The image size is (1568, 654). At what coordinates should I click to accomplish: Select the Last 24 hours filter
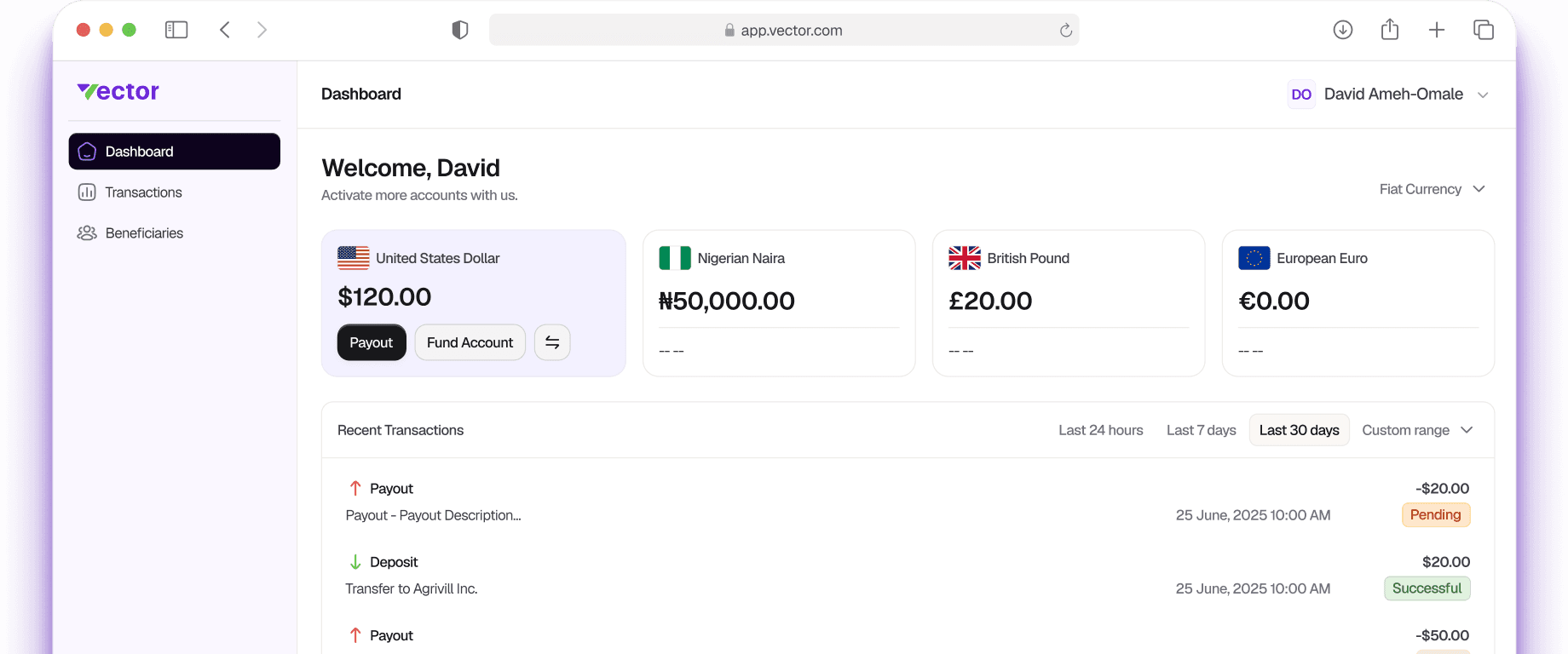coord(1101,430)
